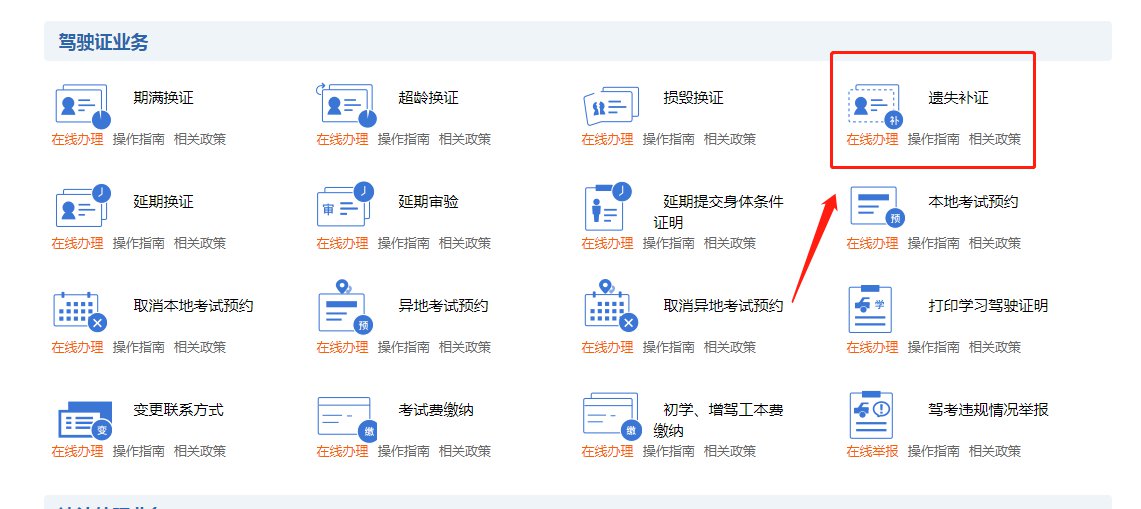1141x509 pixels.
Task: Click the 期满换证 license renewal icon
Action: [x=82, y=106]
